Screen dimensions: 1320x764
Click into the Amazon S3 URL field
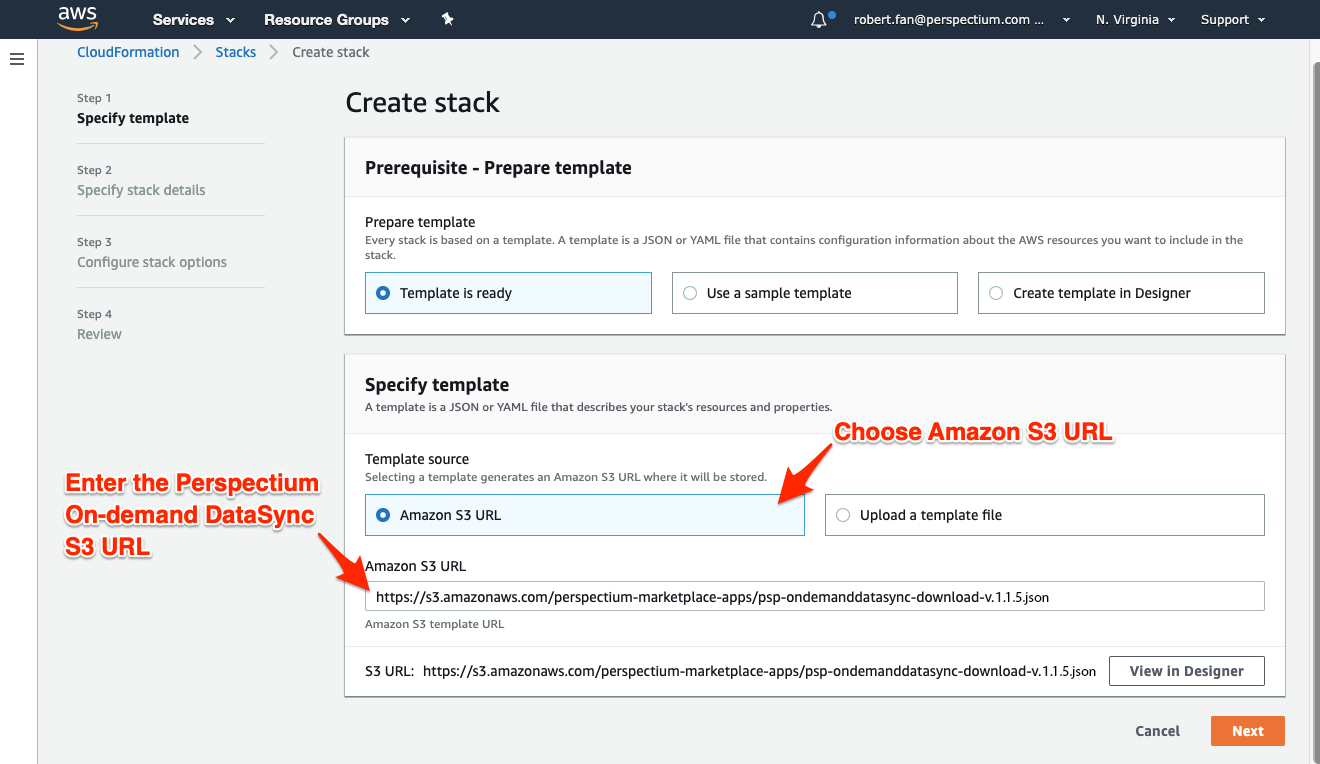point(814,596)
